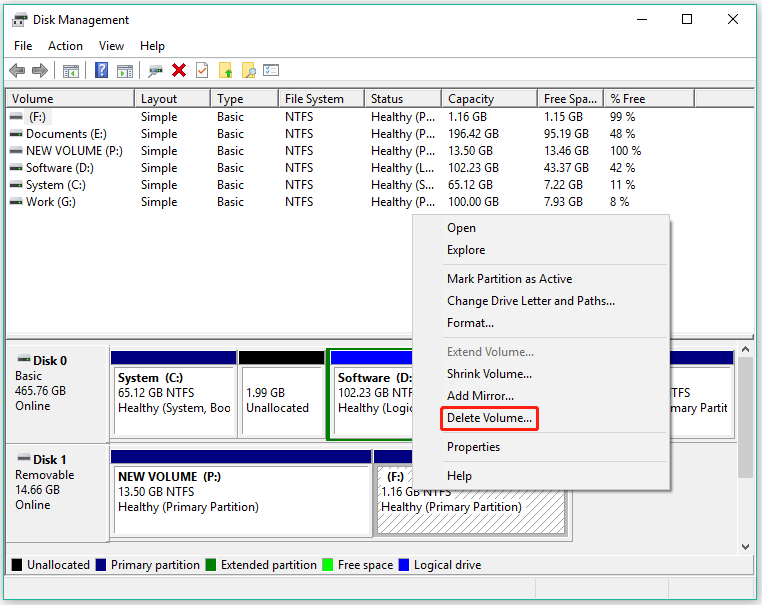
Task: Click the connect drive toolbar icon
Action: pos(155,70)
